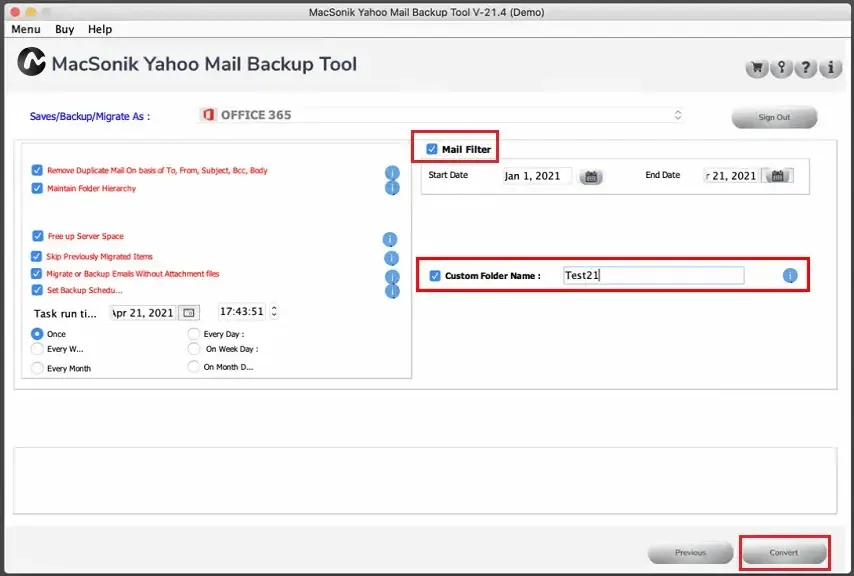This screenshot has width=854, height=576.
Task: Open the Menu menu
Action: pos(26,29)
